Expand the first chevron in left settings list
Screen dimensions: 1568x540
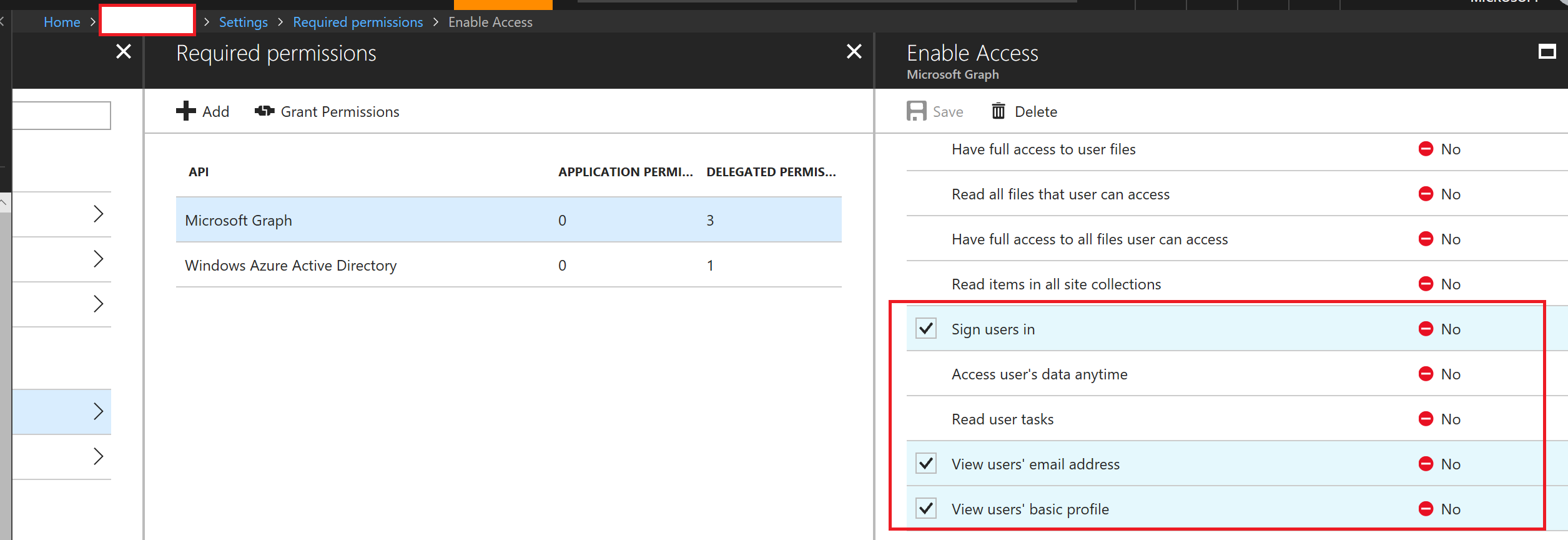pyautogui.click(x=98, y=214)
